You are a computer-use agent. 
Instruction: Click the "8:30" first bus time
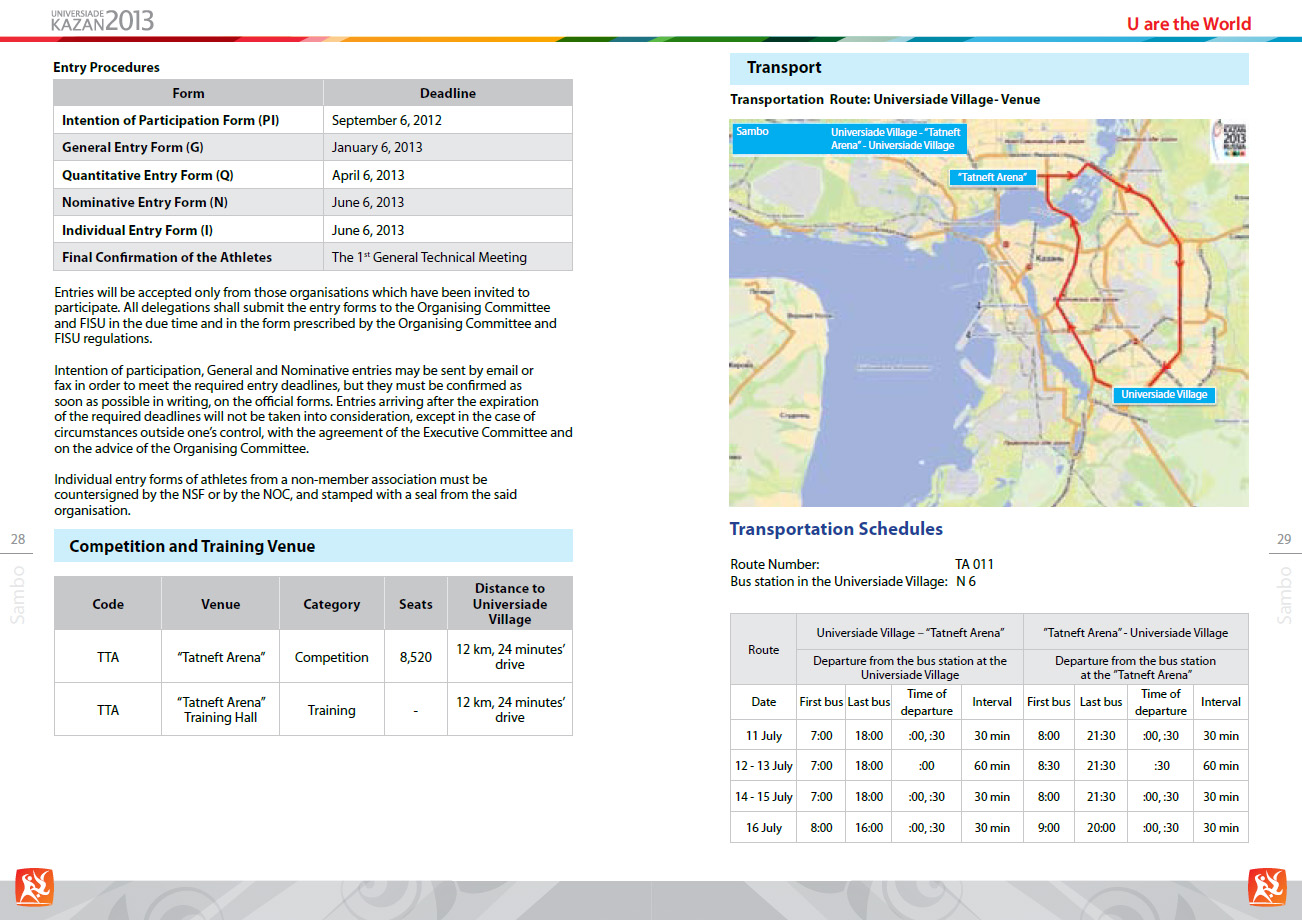point(1049,766)
